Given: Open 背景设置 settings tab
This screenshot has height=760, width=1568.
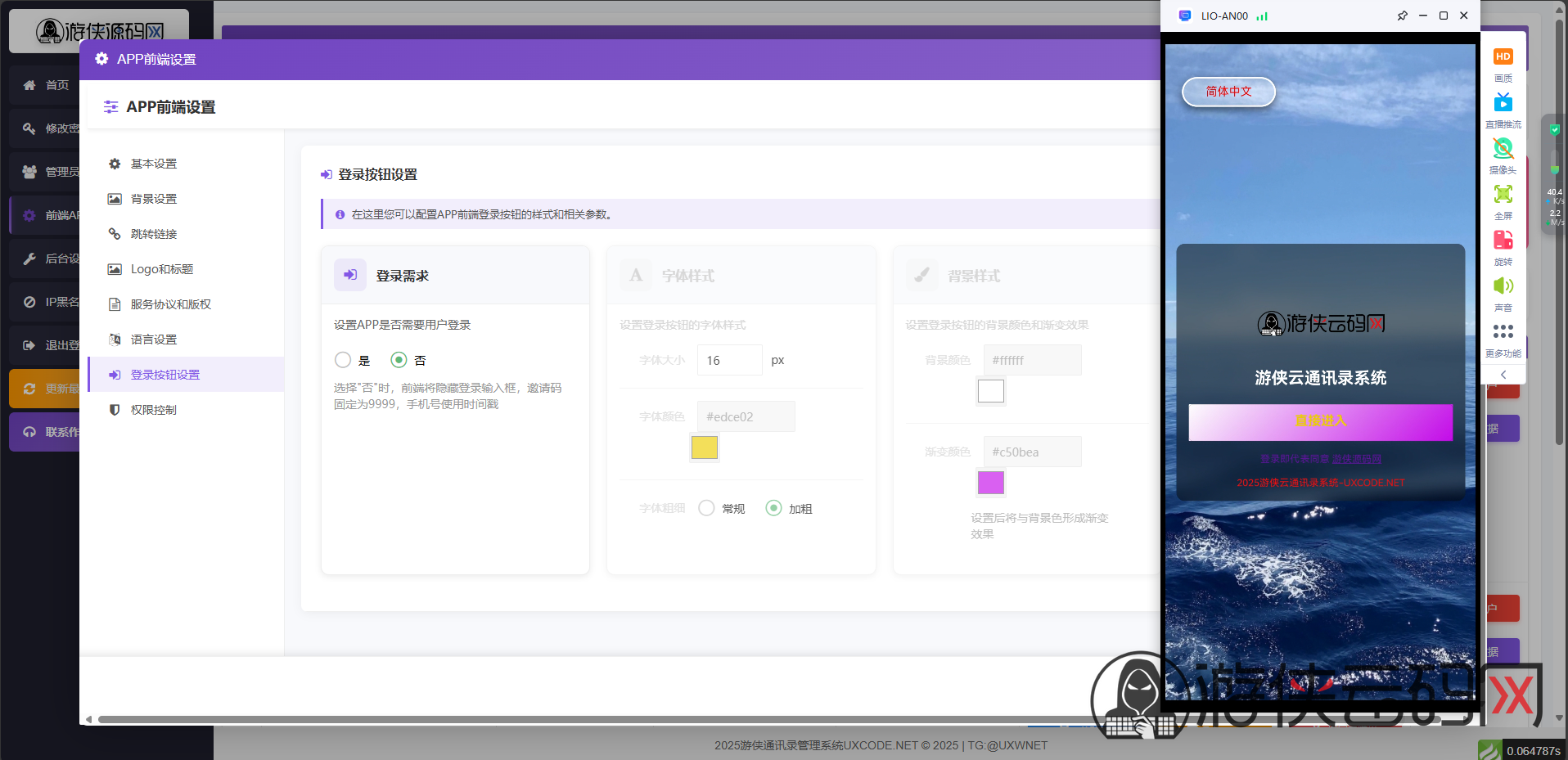Looking at the screenshot, I should 186,199.
